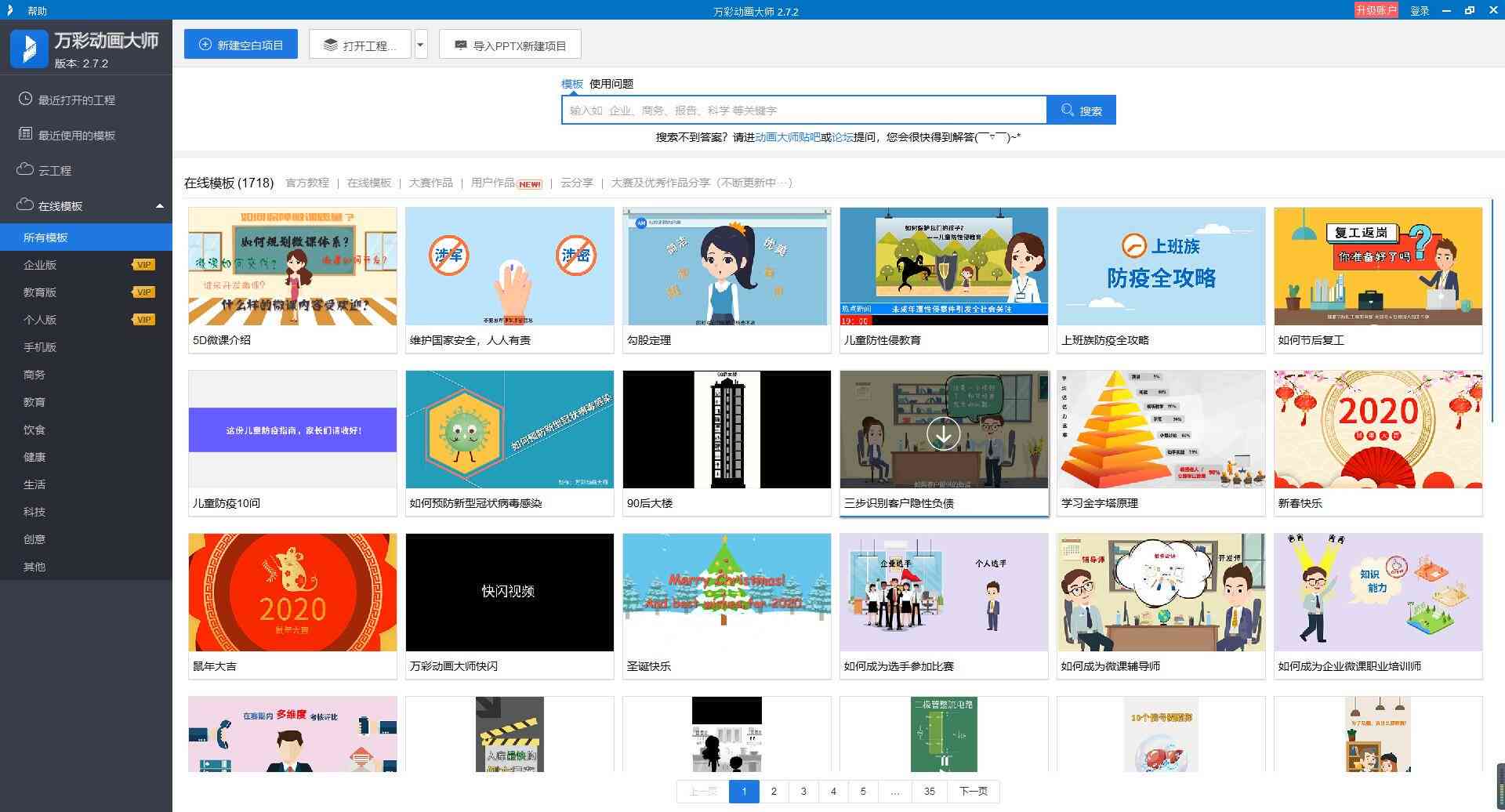The height and width of the screenshot is (812, 1505).
Task: Go to page 3 of templates
Action: pos(803,792)
